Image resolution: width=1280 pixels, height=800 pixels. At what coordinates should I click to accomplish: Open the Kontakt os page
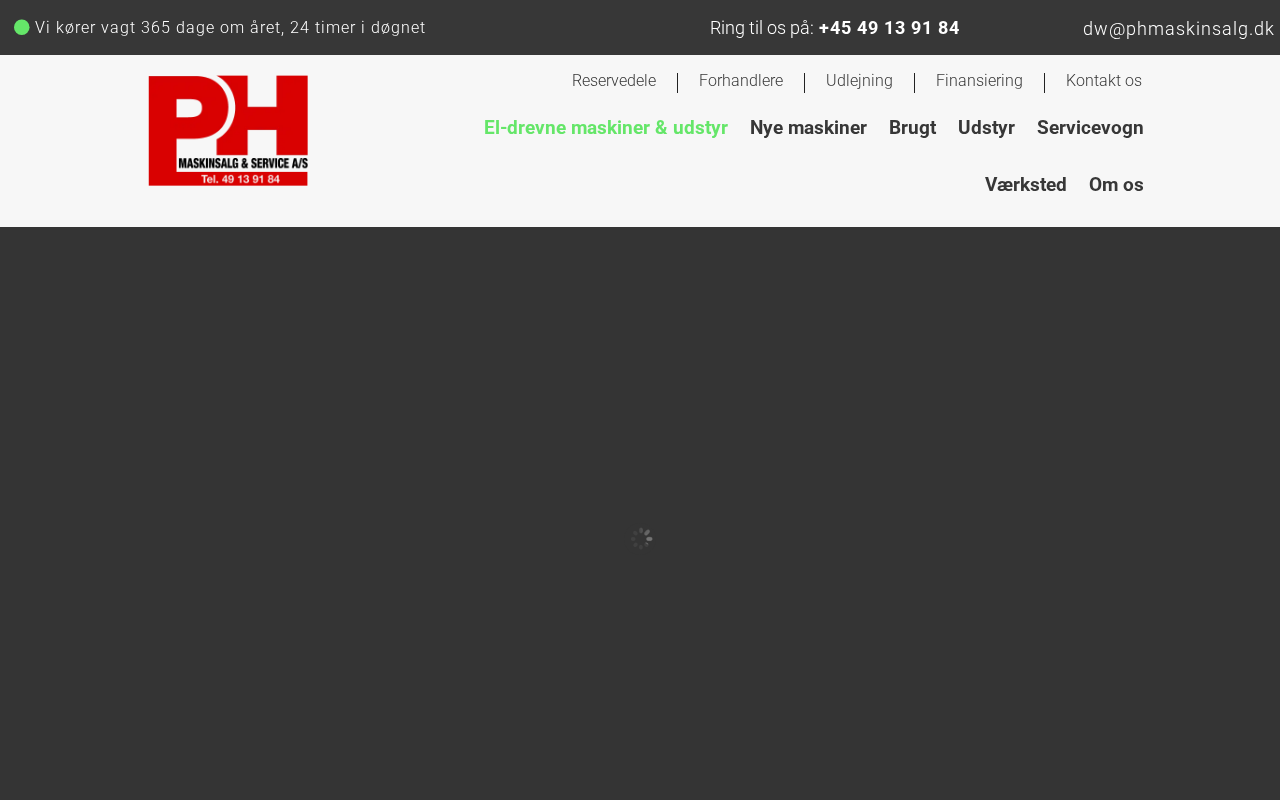pos(1104,81)
